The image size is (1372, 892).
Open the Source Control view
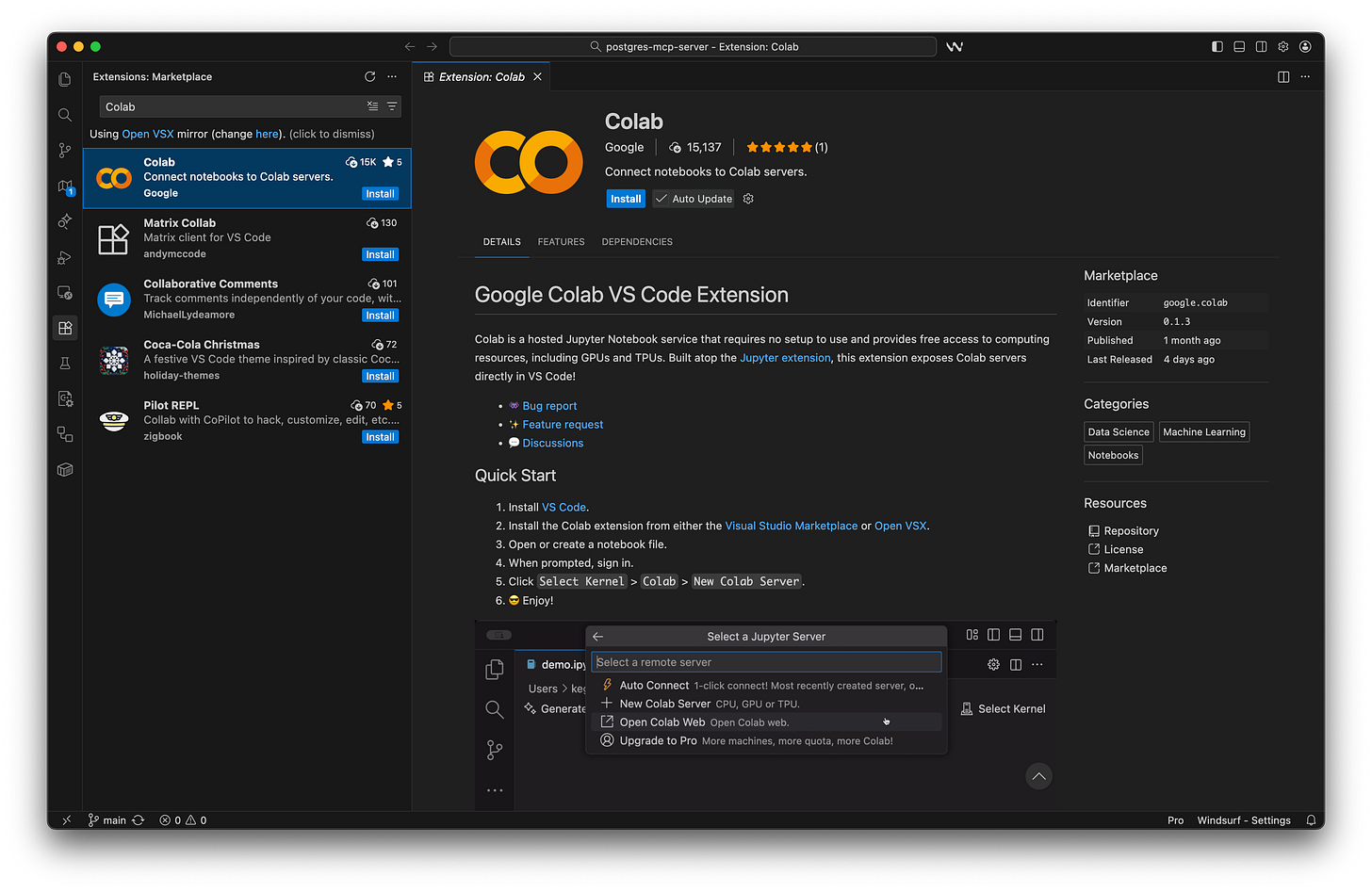(x=65, y=151)
